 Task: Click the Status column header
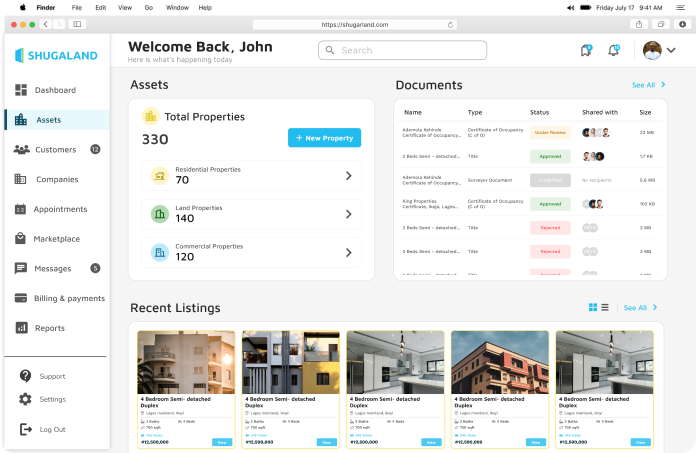click(x=539, y=112)
